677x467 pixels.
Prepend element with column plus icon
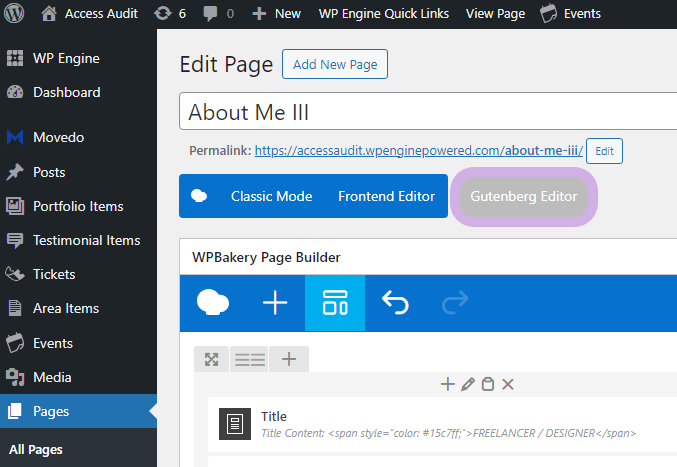448,384
